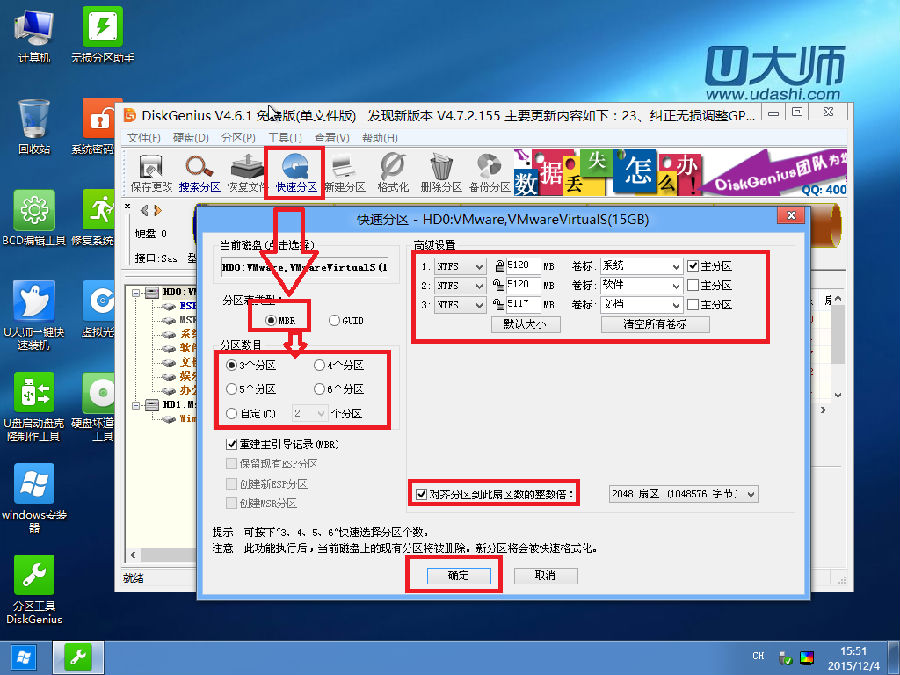Open the 文件(F) menu
The height and width of the screenshot is (675, 900).
click(143, 138)
